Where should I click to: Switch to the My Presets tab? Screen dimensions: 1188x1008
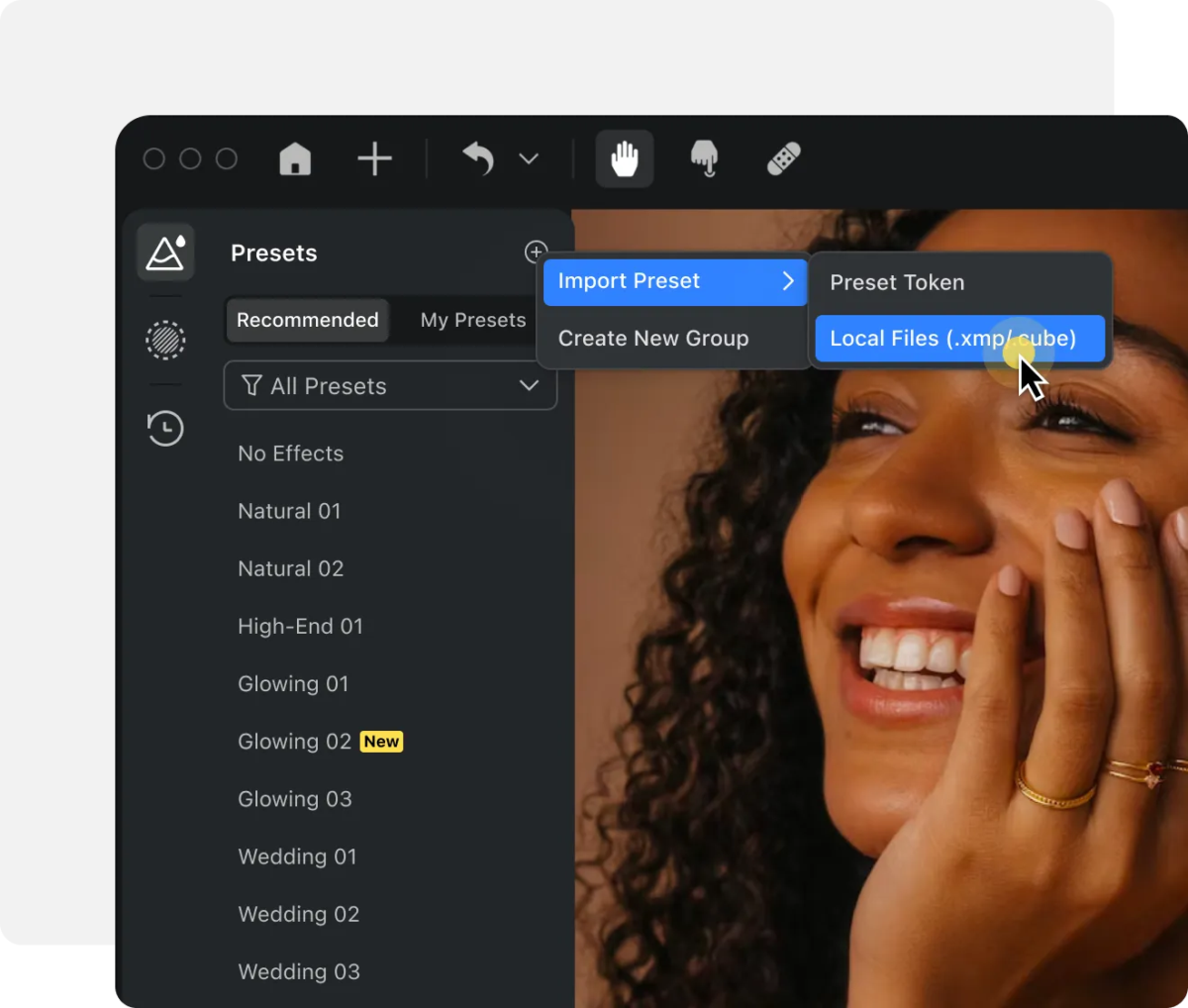473,320
